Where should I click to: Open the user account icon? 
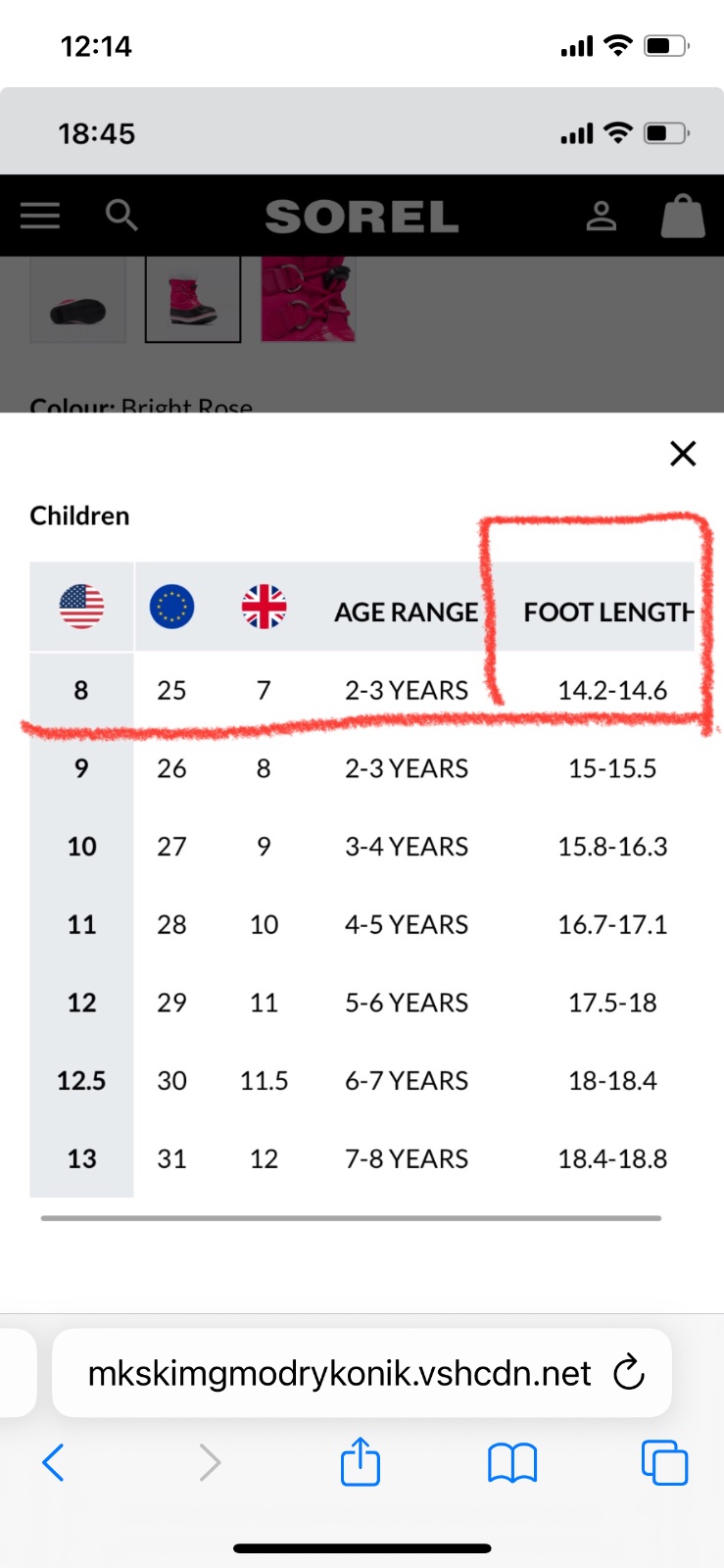pyautogui.click(x=601, y=216)
